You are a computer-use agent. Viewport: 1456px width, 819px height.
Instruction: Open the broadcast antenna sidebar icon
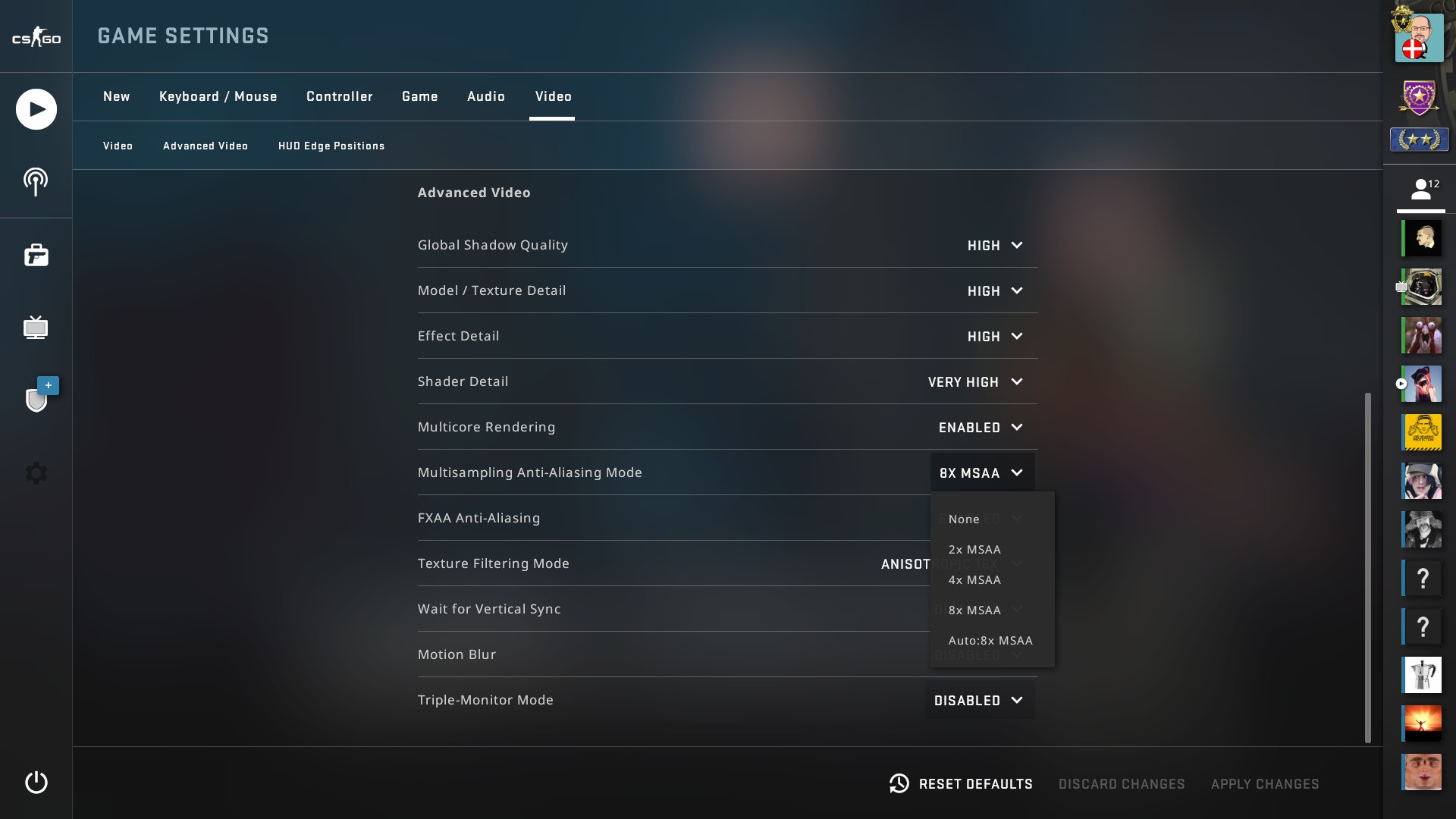point(36,182)
